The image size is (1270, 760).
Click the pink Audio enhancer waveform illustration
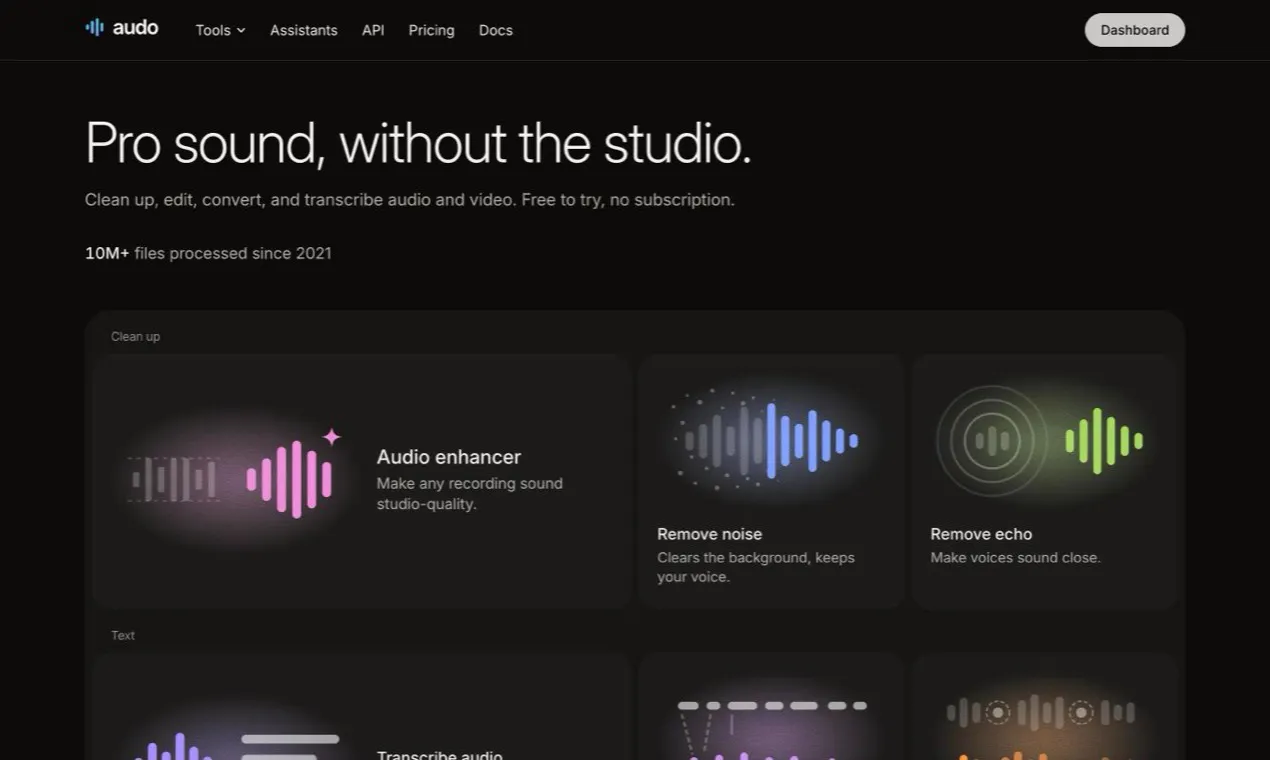coord(235,478)
